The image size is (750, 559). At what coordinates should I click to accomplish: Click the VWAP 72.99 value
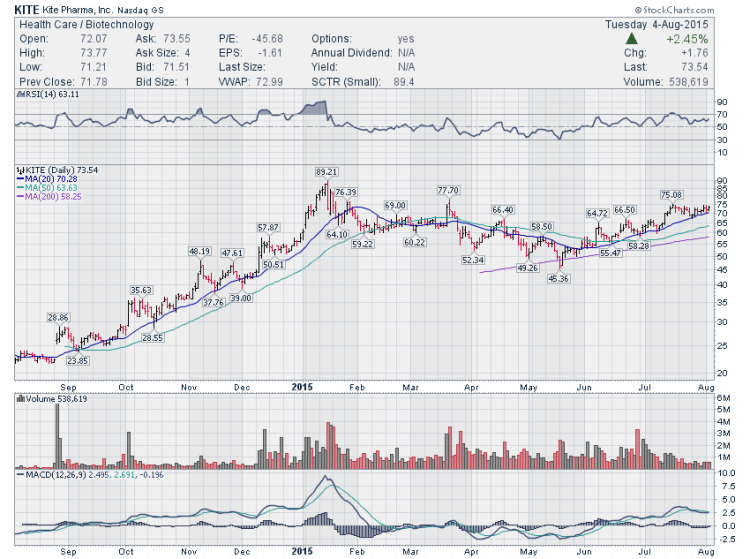tap(269, 82)
